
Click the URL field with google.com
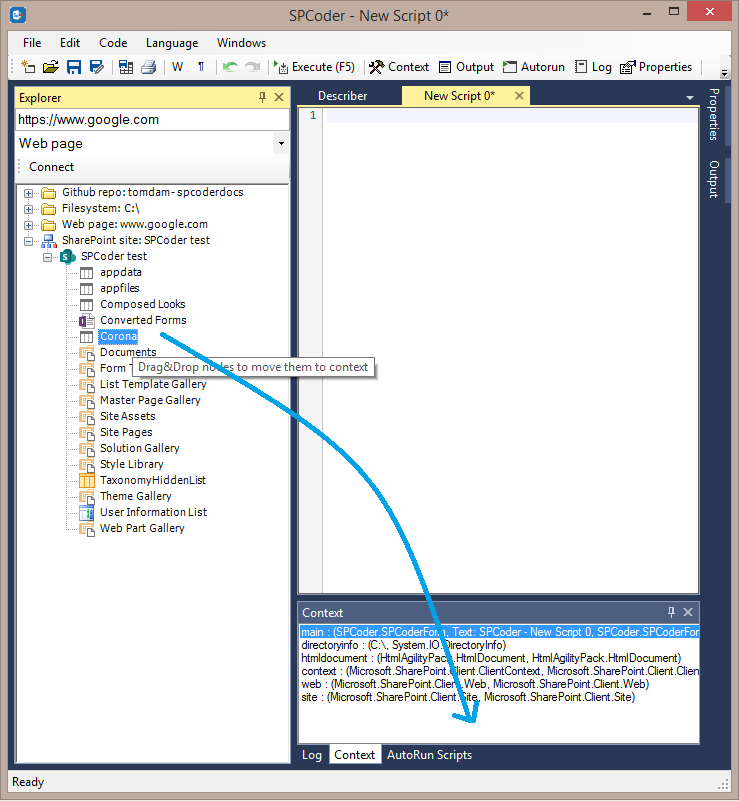coord(152,120)
